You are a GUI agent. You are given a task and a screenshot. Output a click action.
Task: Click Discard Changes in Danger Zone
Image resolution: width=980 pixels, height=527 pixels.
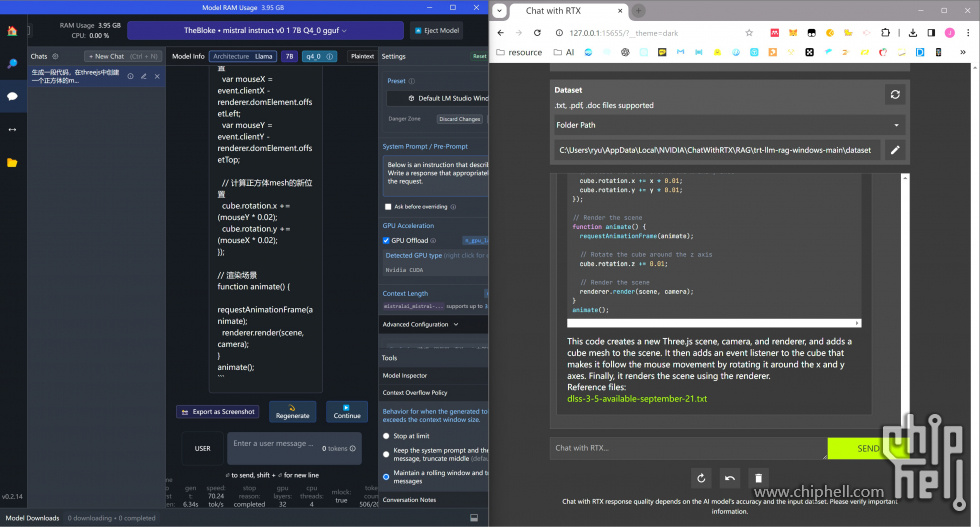[459, 119]
